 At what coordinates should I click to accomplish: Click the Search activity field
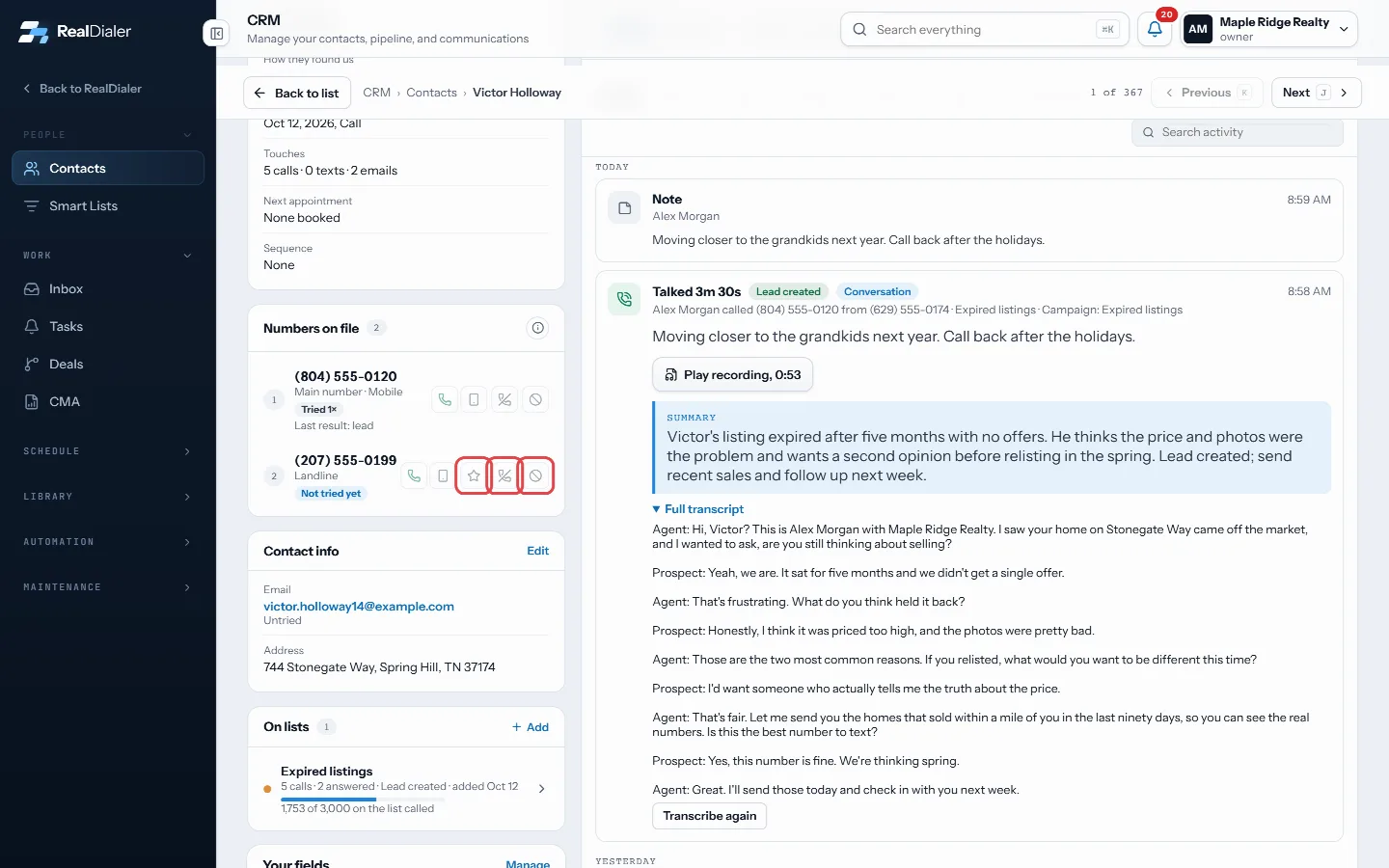(1238, 133)
